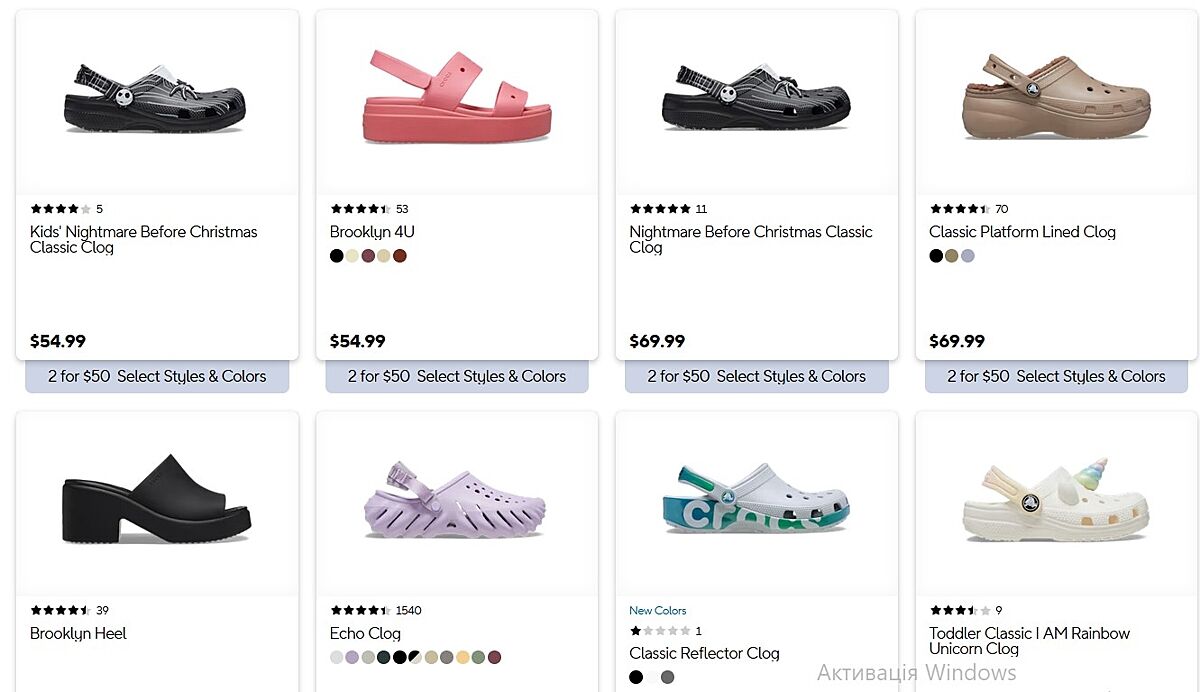Select the lavender-gray Classic Platform Lined Clog swatch
This screenshot has width=1200, height=692.
tap(967, 256)
